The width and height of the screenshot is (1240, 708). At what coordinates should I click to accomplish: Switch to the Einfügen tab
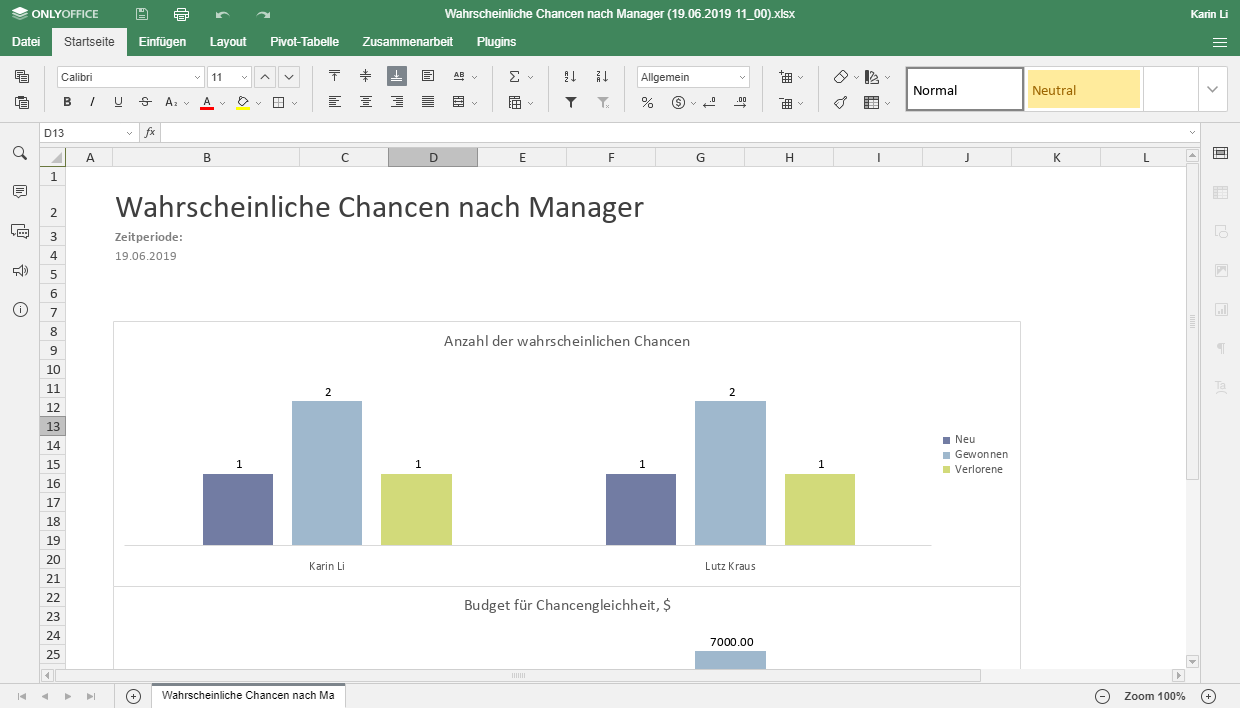tap(162, 42)
